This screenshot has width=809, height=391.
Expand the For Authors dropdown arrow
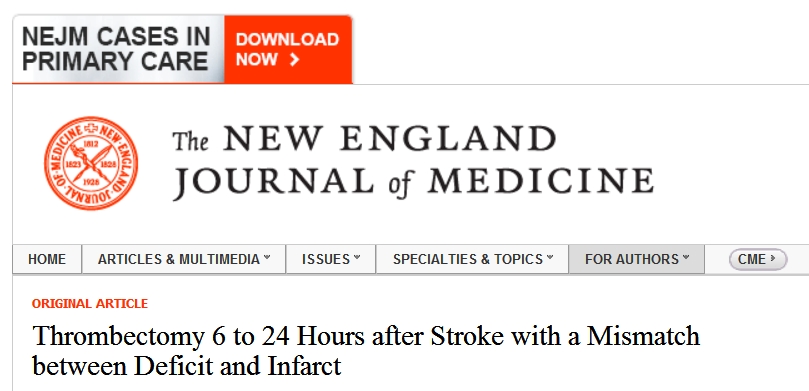tap(686, 257)
